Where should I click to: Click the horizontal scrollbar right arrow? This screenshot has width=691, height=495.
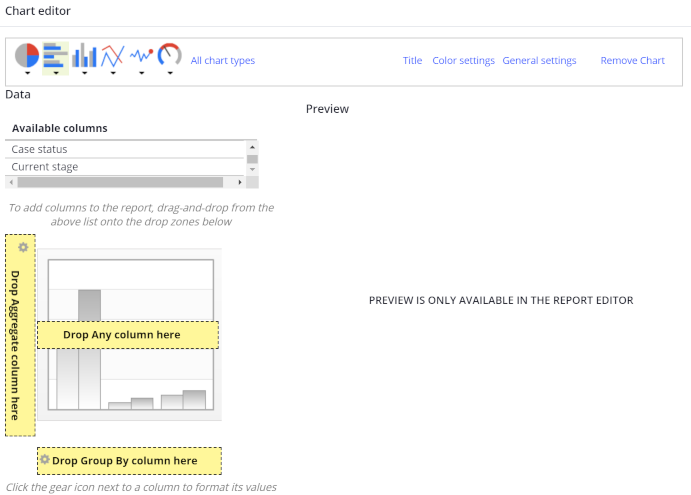(x=240, y=183)
